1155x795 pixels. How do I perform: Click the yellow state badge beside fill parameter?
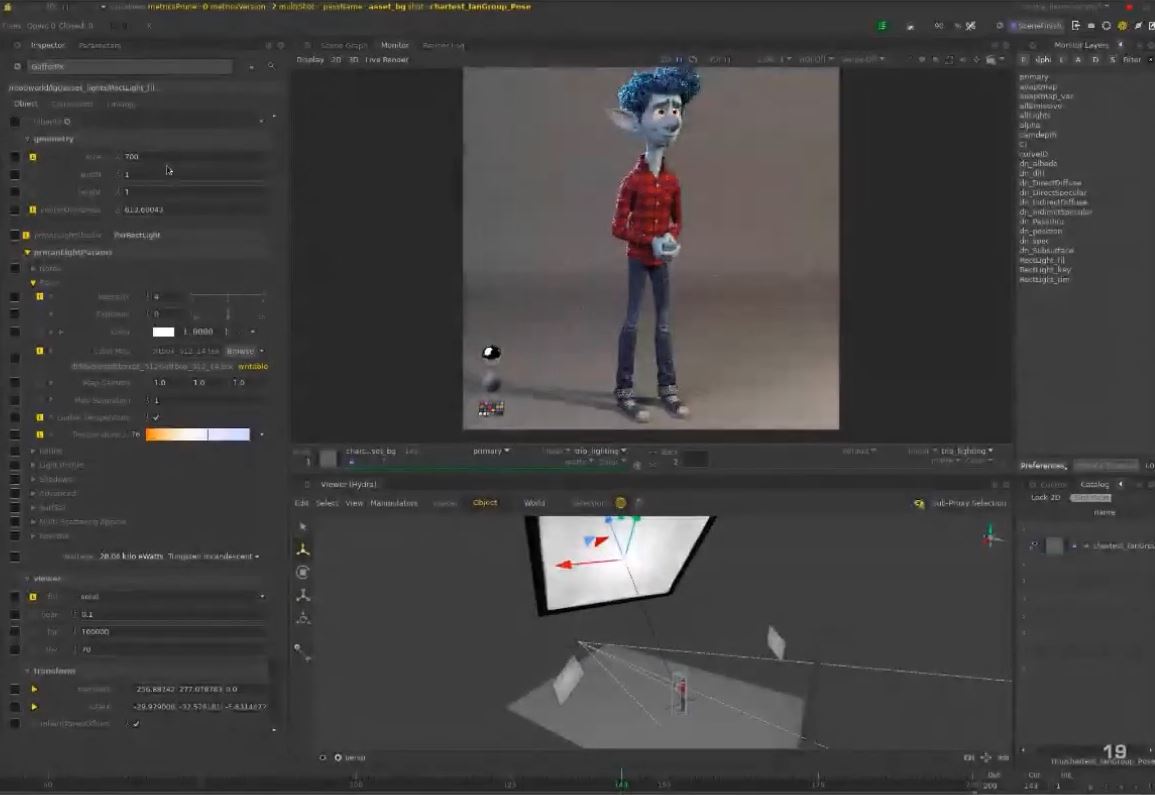(x=32, y=596)
